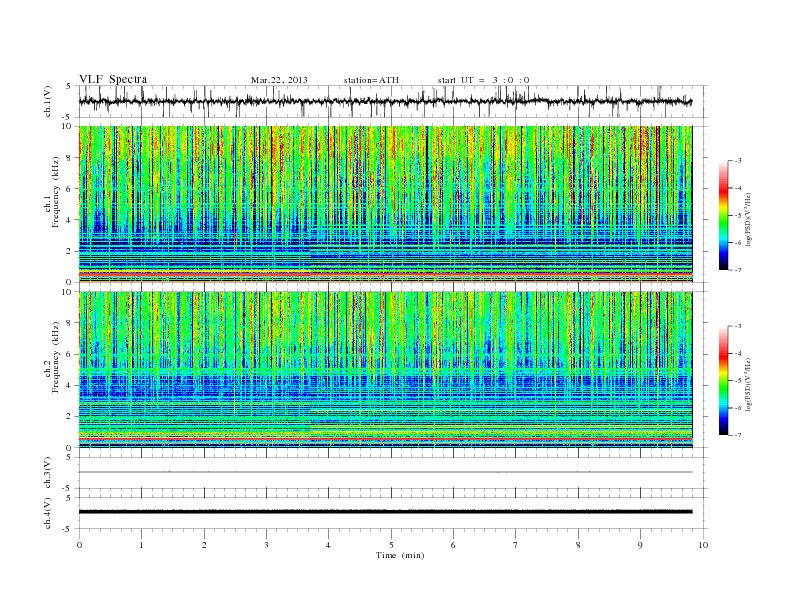Click the ch.2 spectrogram color scale bar
The image size is (792, 612).
click(x=724, y=380)
